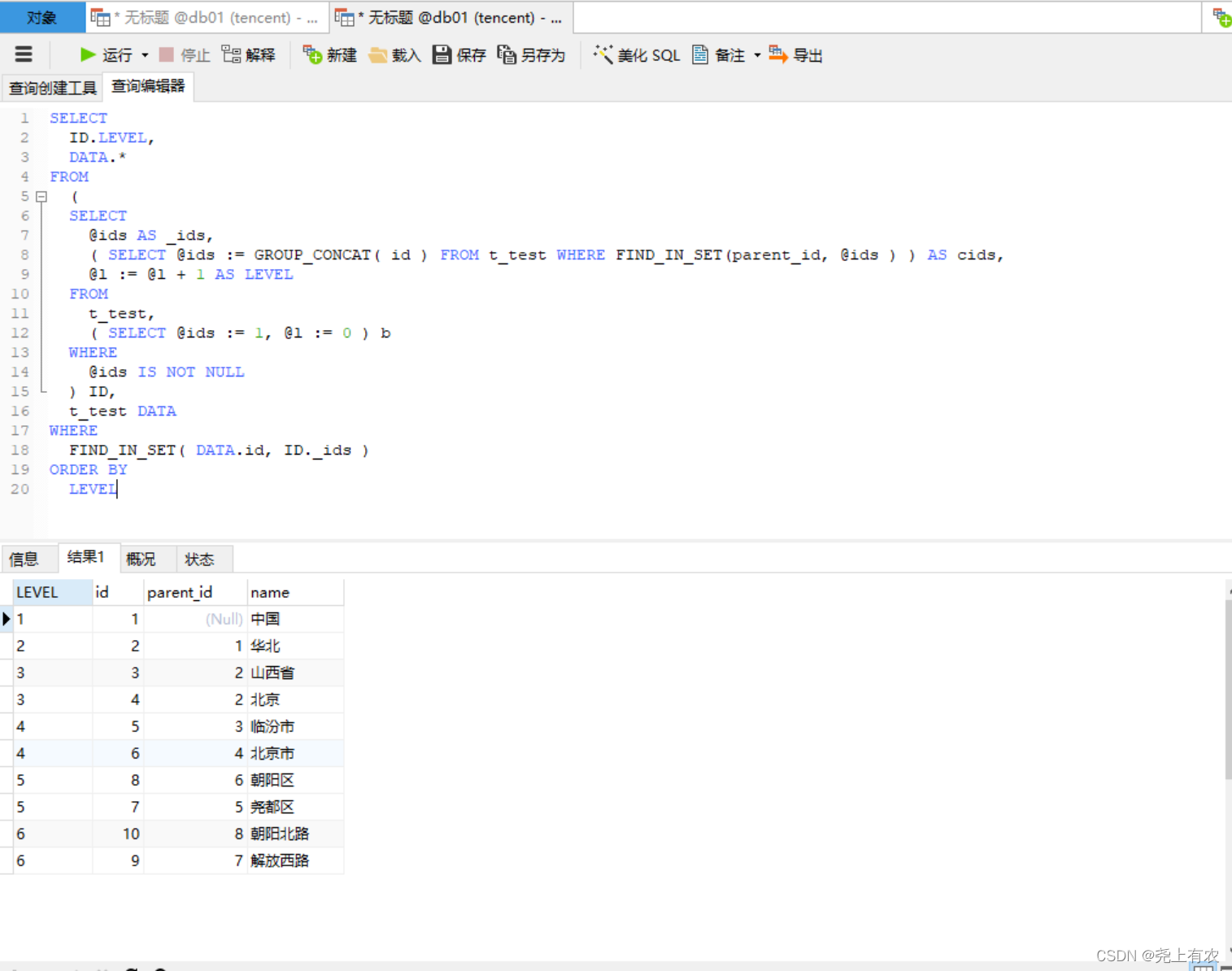Click the Save As (另存为) icon
Image resolution: width=1232 pixels, height=971 pixels.
(x=507, y=54)
